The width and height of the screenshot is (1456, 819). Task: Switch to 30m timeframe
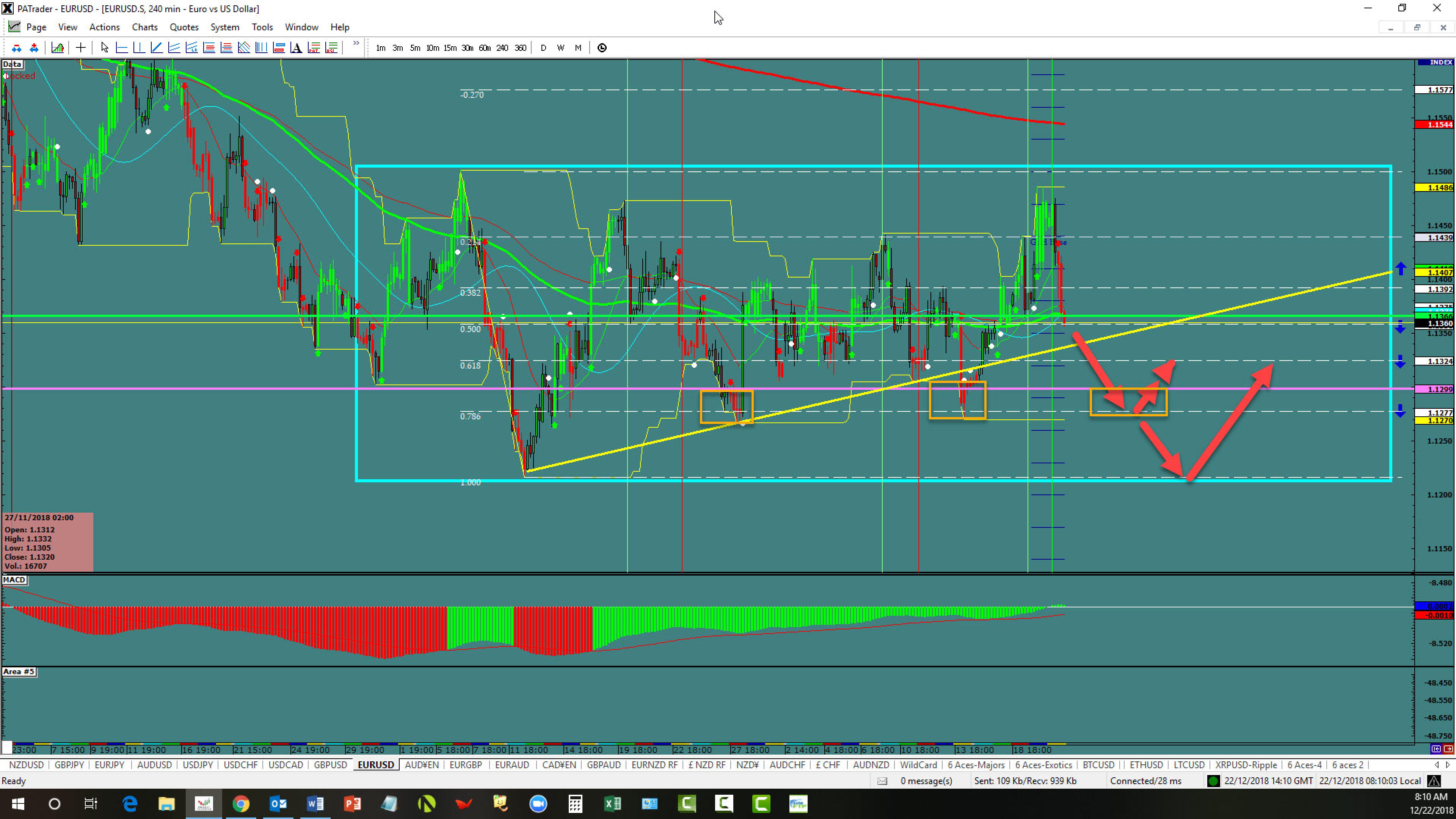[x=468, y=48]
